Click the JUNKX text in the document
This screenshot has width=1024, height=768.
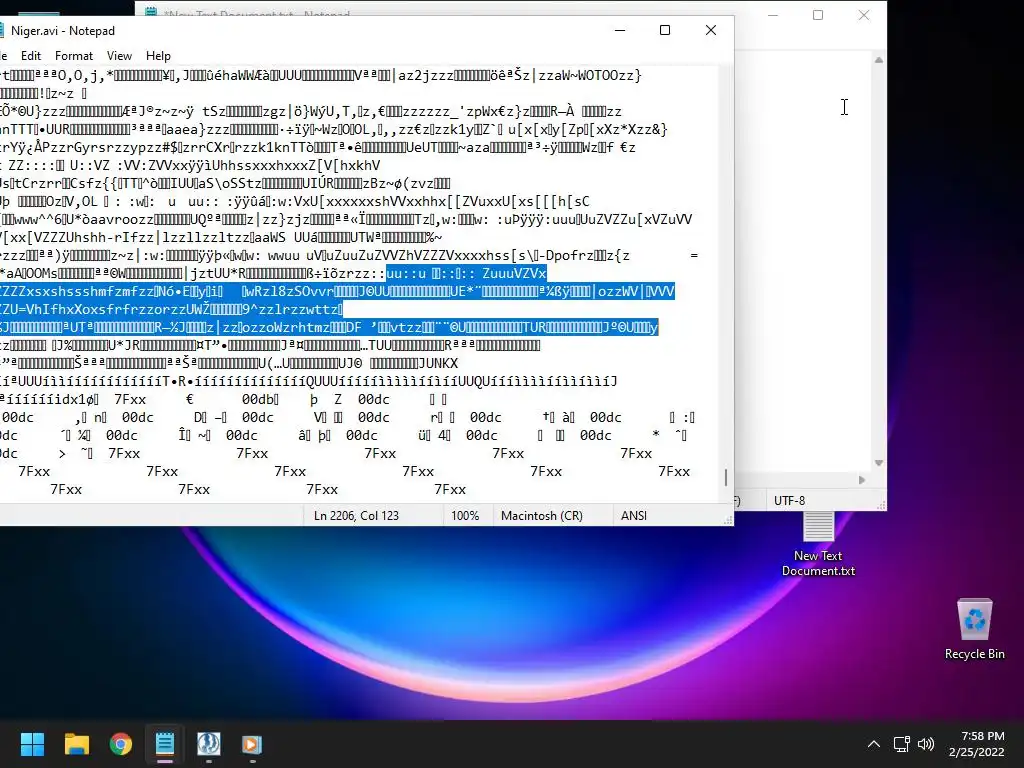(438, 363)
